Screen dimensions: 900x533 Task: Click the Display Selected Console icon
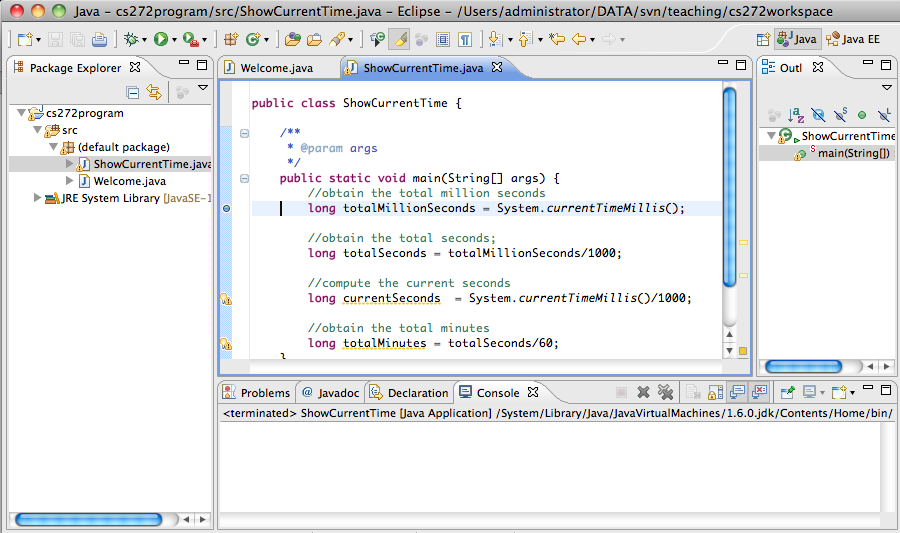click(809, 392)
